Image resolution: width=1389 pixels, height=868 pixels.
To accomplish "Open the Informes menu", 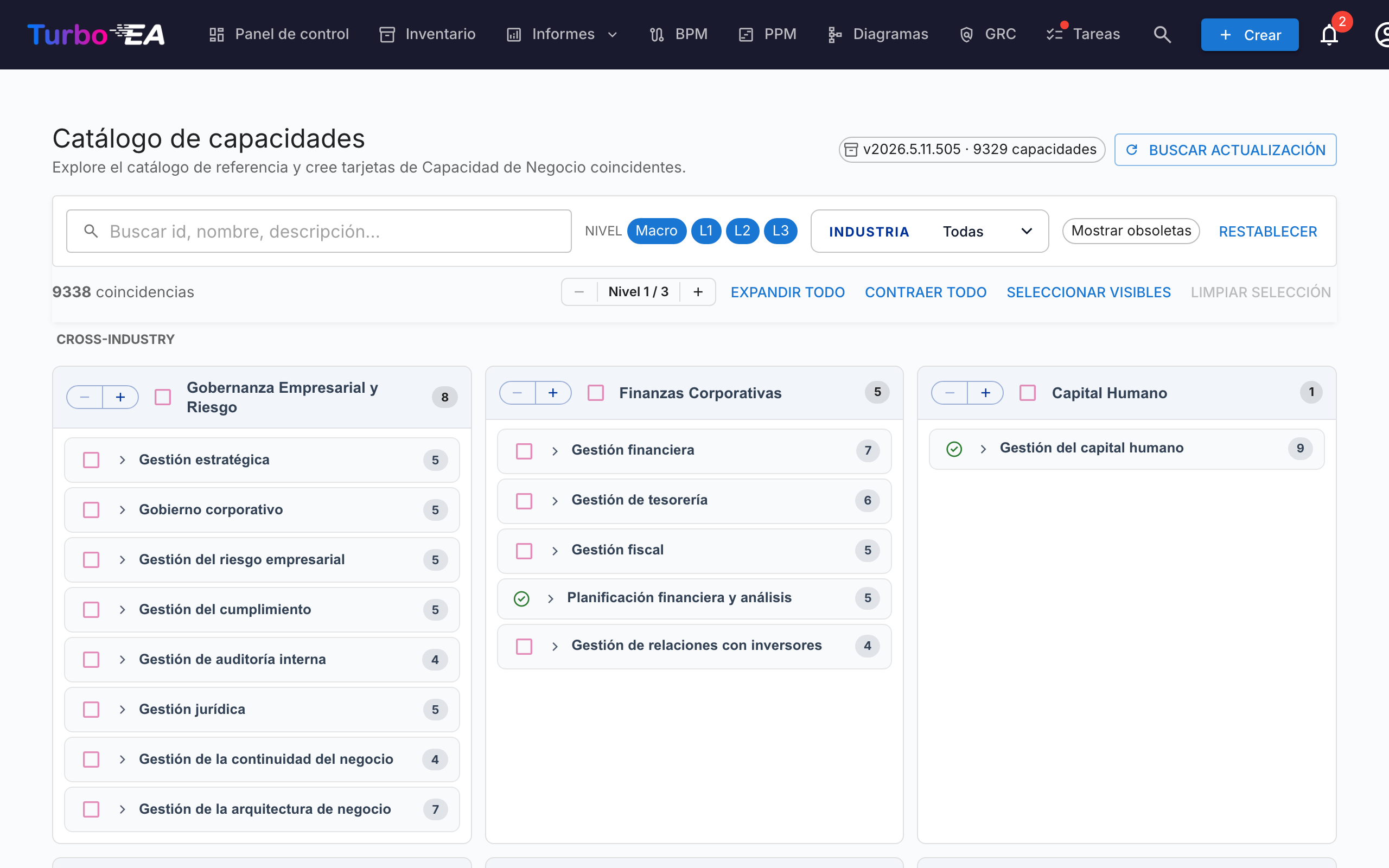I will (x=563, y=34).
